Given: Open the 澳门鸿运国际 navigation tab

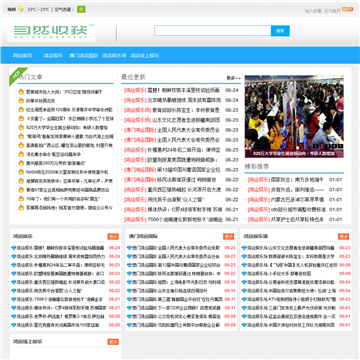Looking at the screenshot, I should pyautogui.click(x=83, y=56).
